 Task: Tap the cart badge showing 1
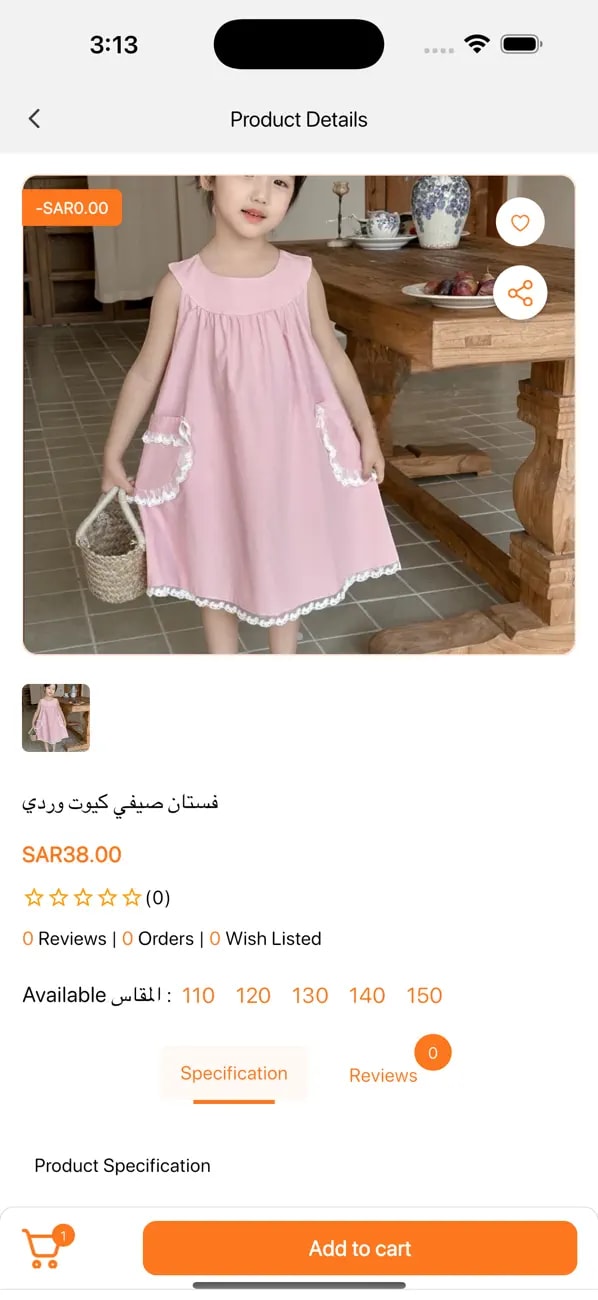(x=63, y=1236)
